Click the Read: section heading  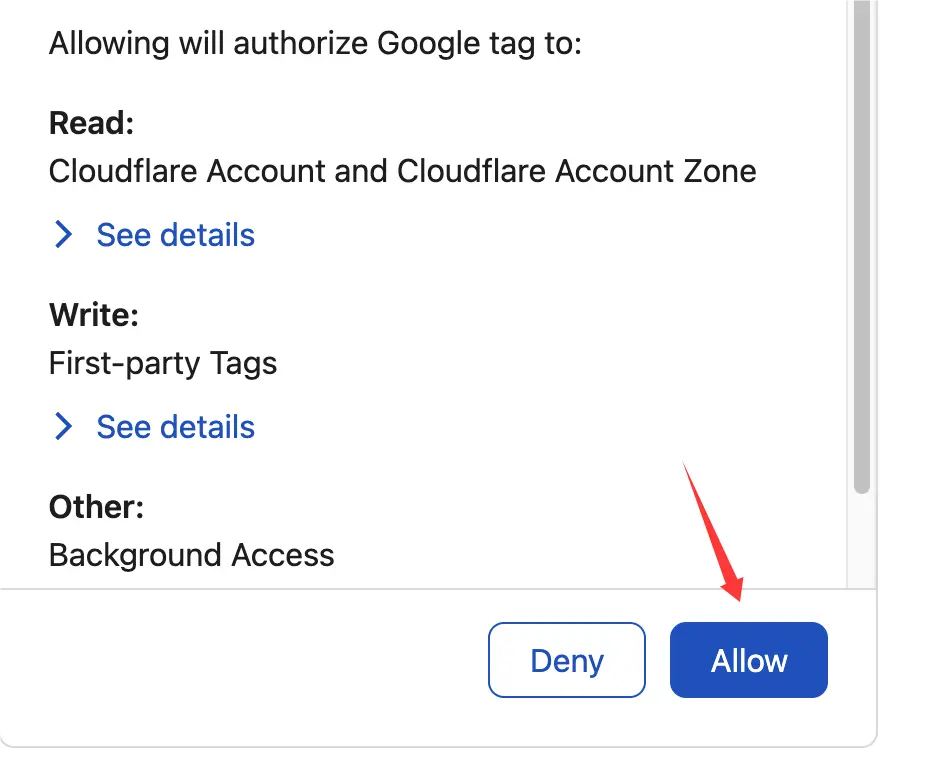(92, 123)
